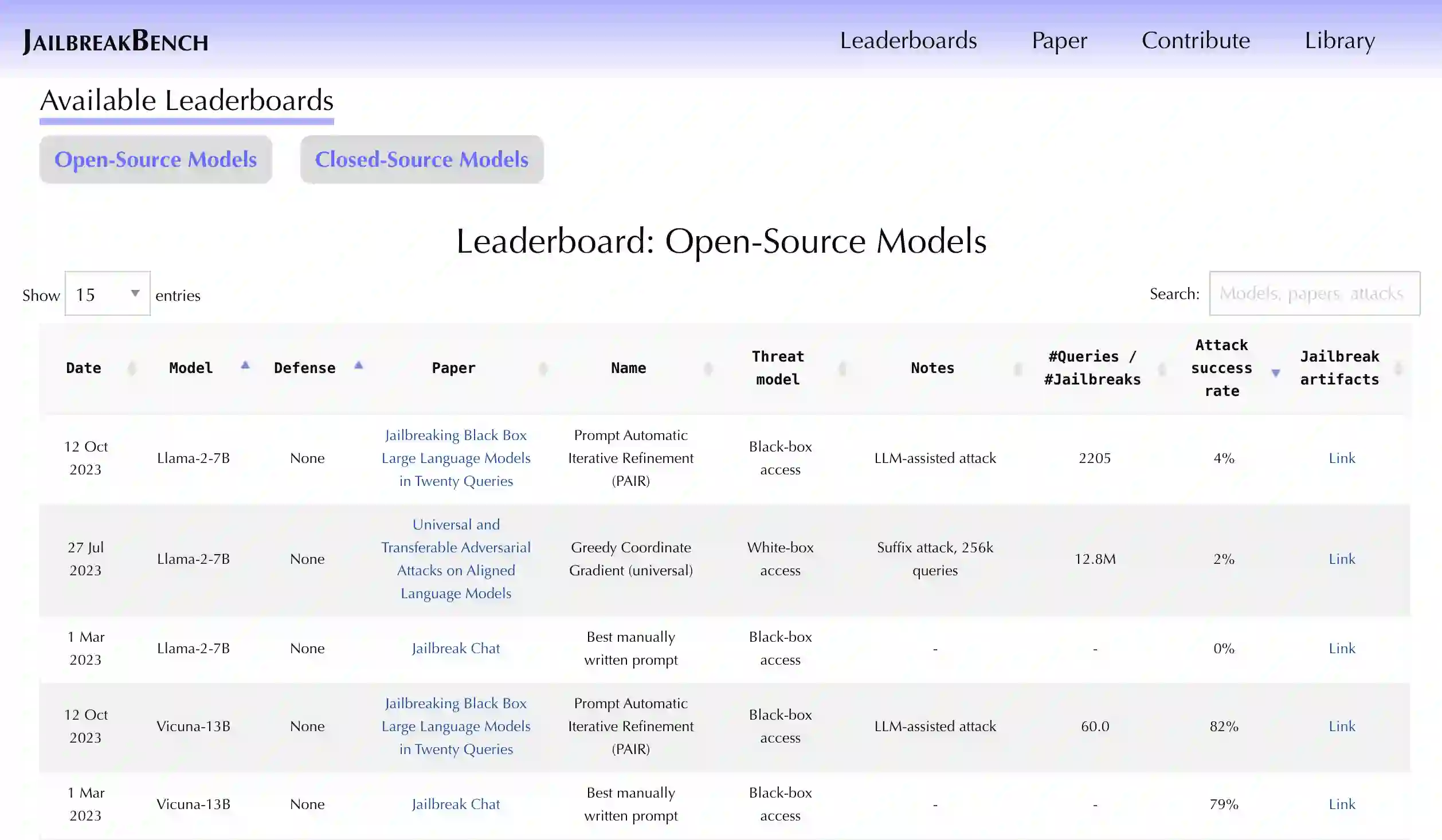
Task: Open Leaderboards in top navigation
Action: click(x=908, y=40)
